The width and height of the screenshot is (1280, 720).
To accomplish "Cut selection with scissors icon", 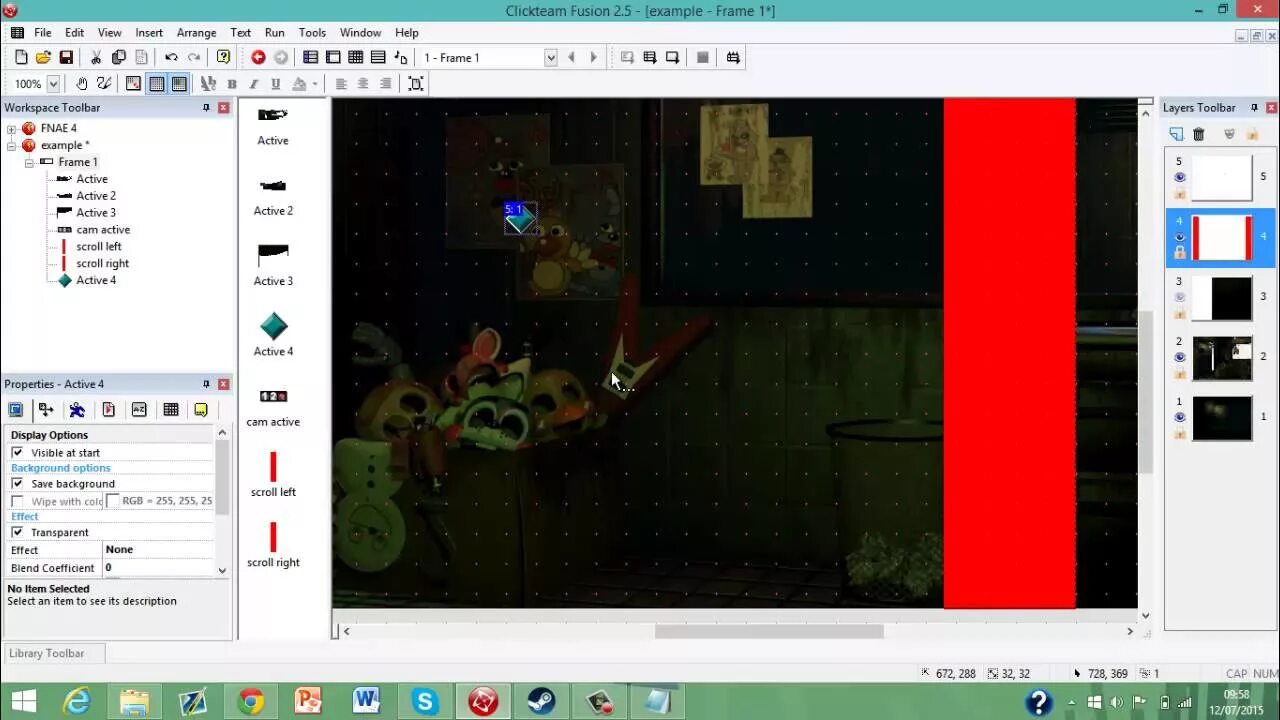I will click(96, 58).
